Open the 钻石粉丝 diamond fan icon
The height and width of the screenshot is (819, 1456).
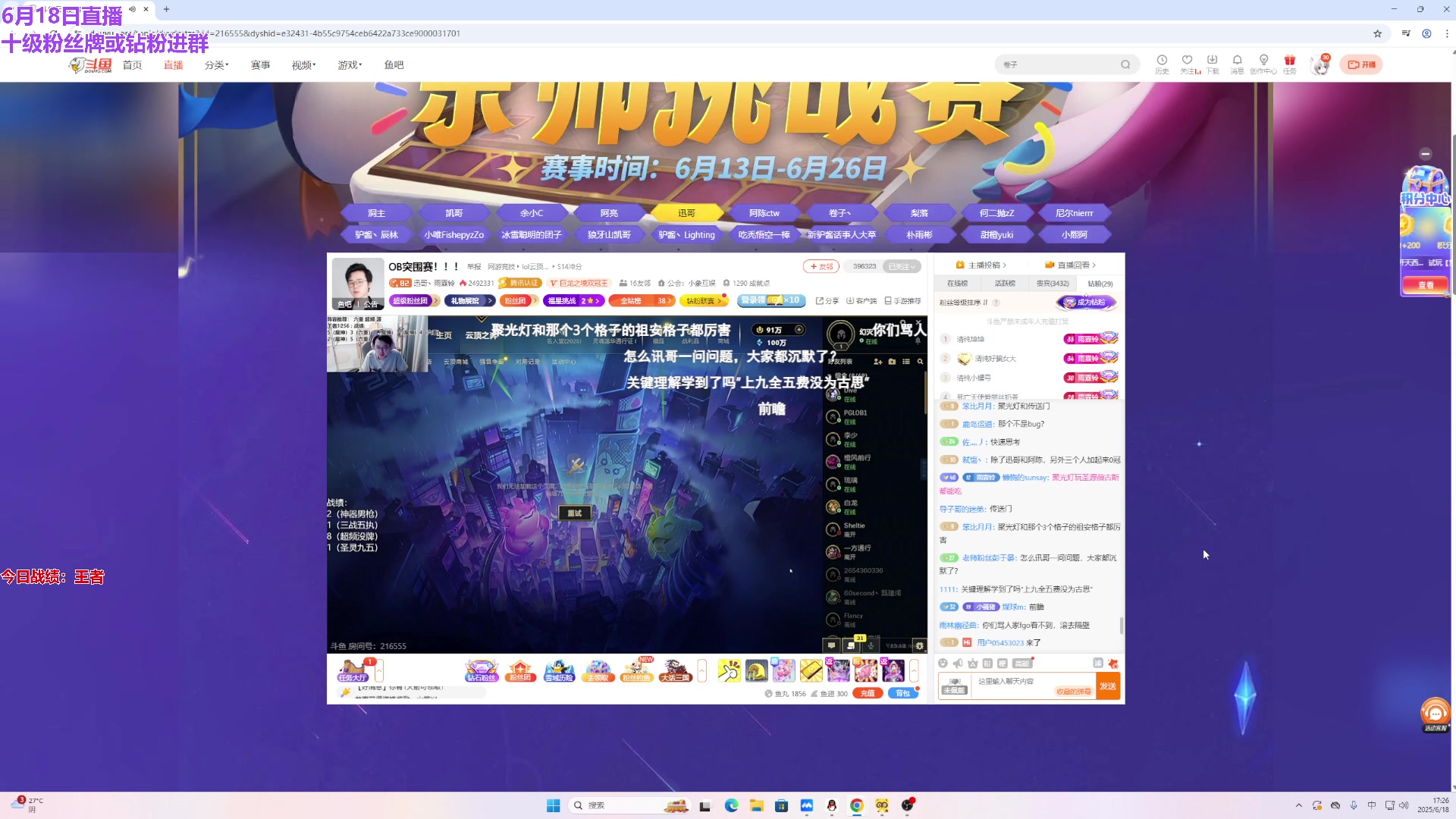482,670
